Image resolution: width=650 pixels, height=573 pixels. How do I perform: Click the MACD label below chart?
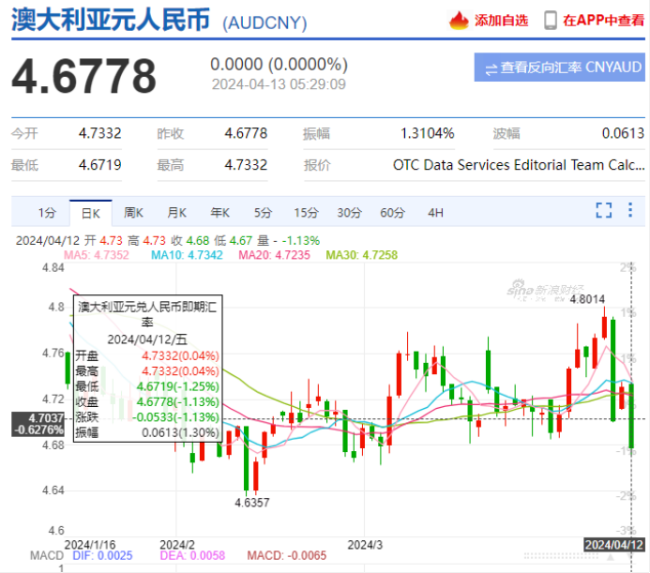(x=46, y=556)
